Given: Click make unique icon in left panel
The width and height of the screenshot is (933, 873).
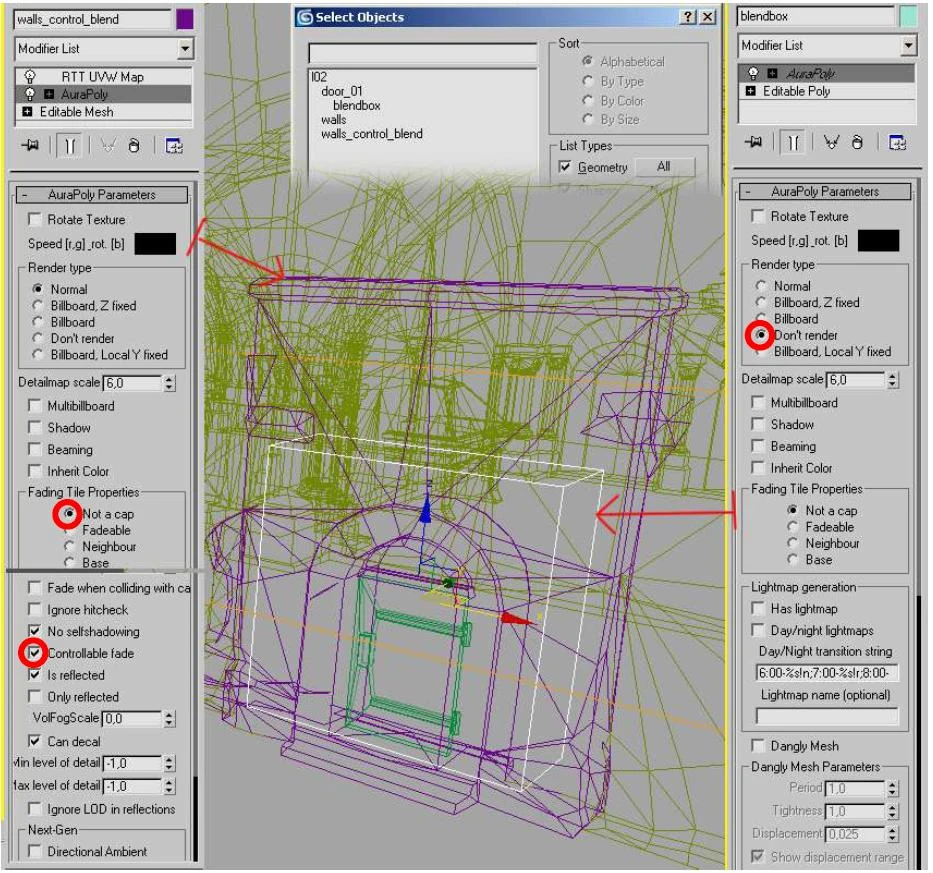Looking at the screenshot, I should 108,145.
